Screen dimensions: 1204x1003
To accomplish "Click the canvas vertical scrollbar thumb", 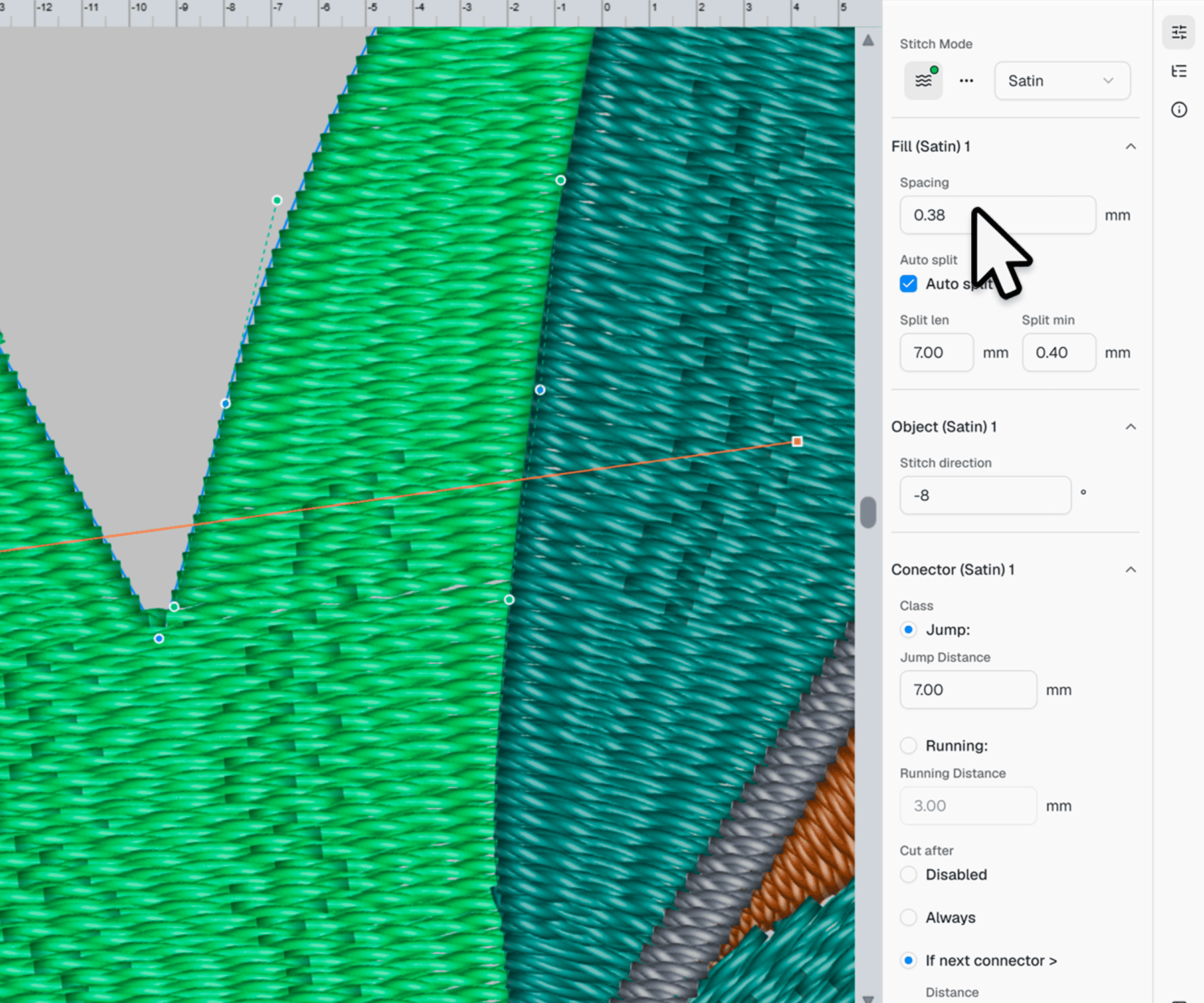I will pos(868,512).
